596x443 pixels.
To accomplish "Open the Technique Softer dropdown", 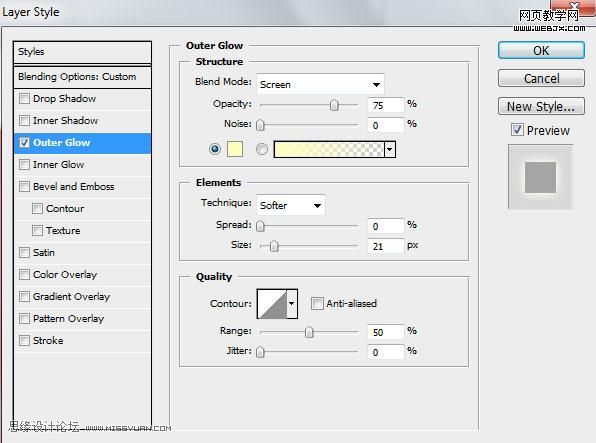I will [291, 205].
